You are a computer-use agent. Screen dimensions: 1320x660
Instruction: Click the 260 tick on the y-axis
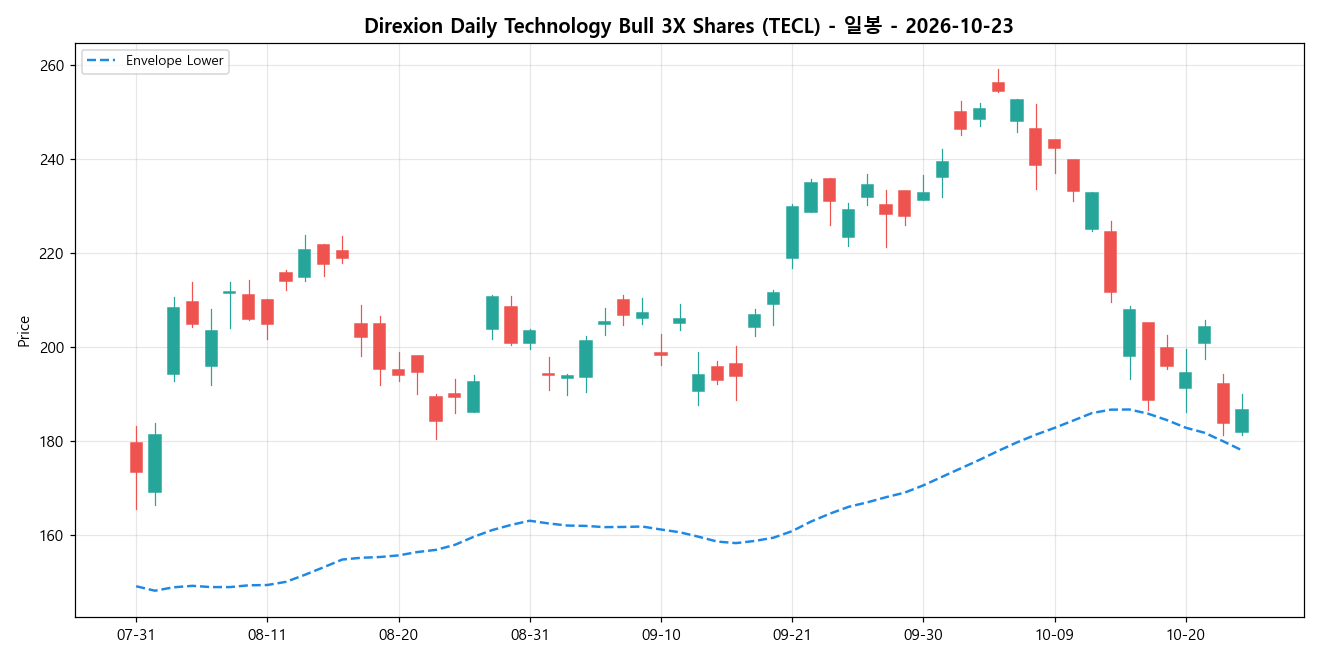click(x=53, y=66)
